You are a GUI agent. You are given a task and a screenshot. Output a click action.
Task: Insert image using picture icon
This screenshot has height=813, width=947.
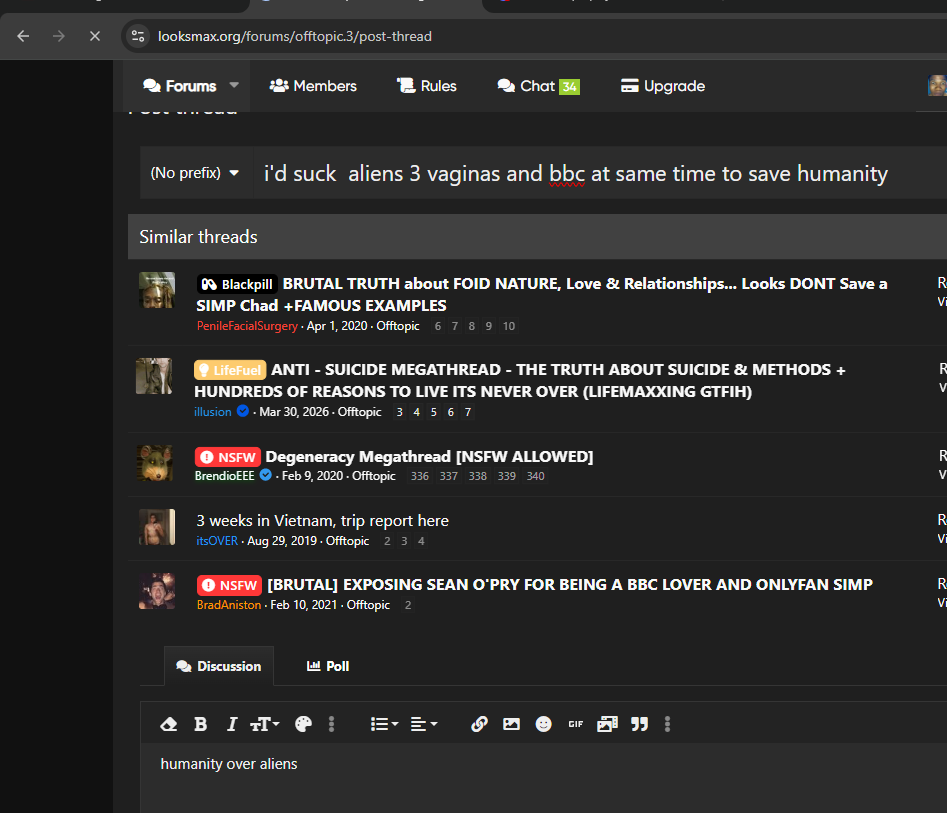[x=511, y=724]
